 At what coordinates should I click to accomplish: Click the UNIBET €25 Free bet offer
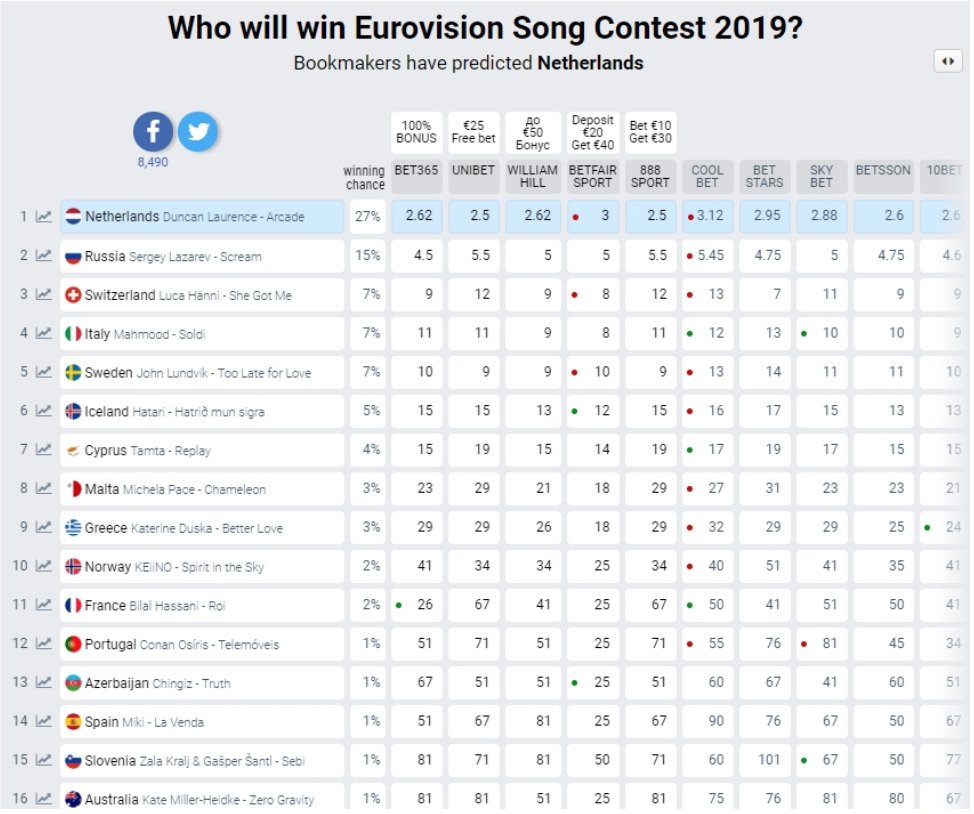[x=474, y=132]
